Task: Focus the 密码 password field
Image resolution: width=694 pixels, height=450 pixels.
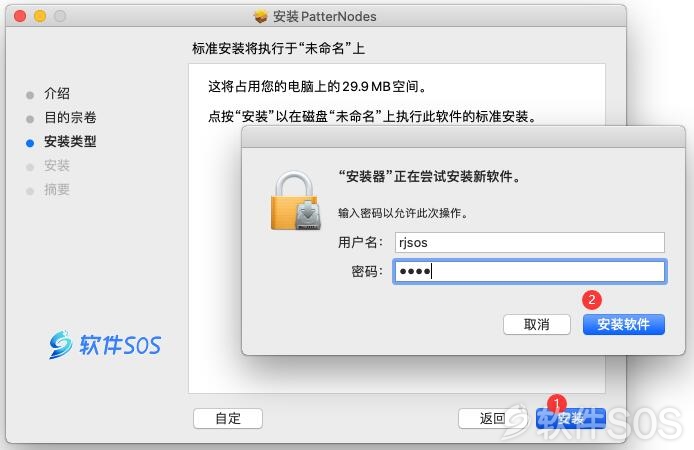Action: [529, 271]
